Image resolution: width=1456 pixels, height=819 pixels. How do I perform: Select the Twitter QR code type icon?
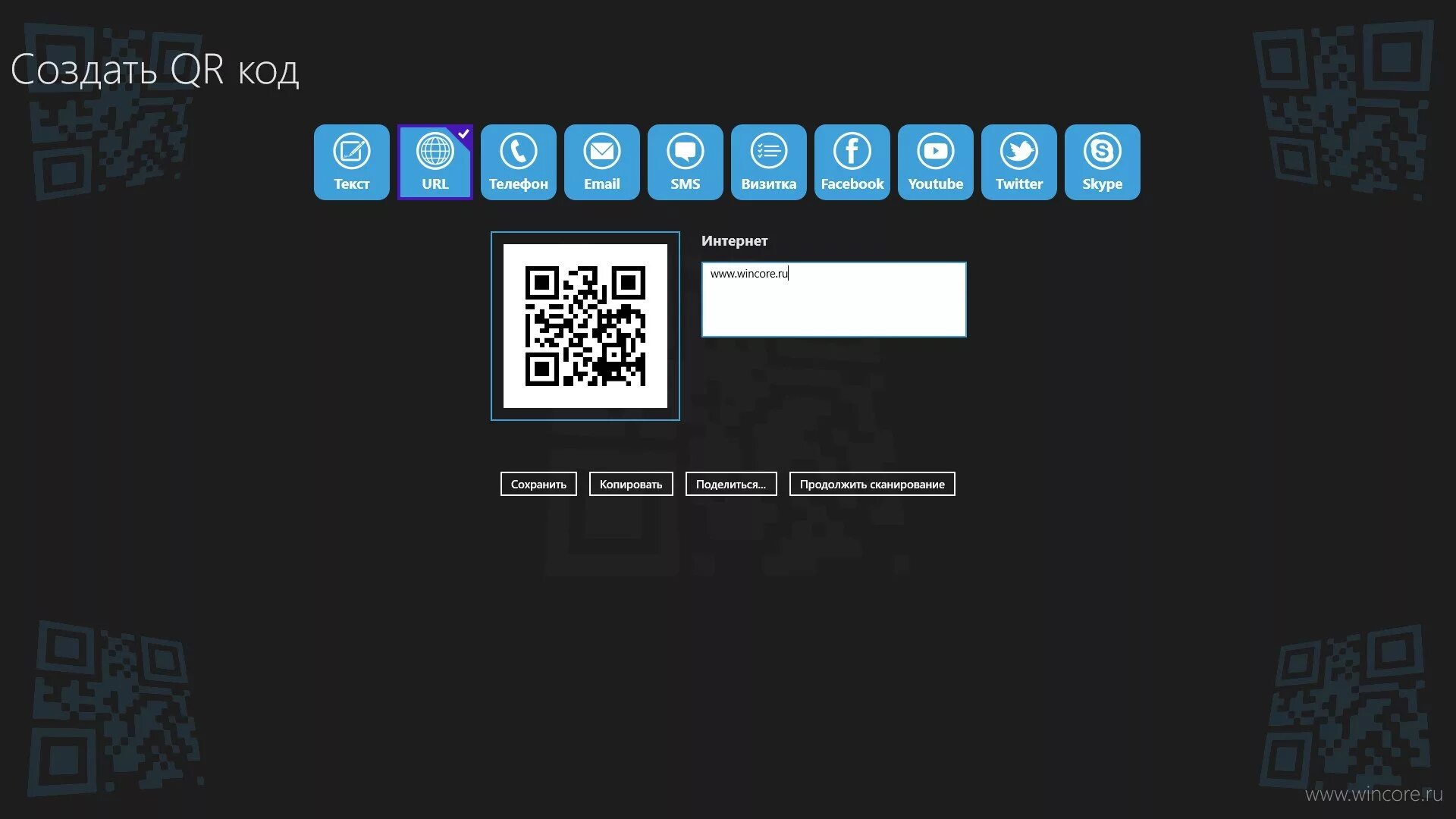tap(1019, 161)
